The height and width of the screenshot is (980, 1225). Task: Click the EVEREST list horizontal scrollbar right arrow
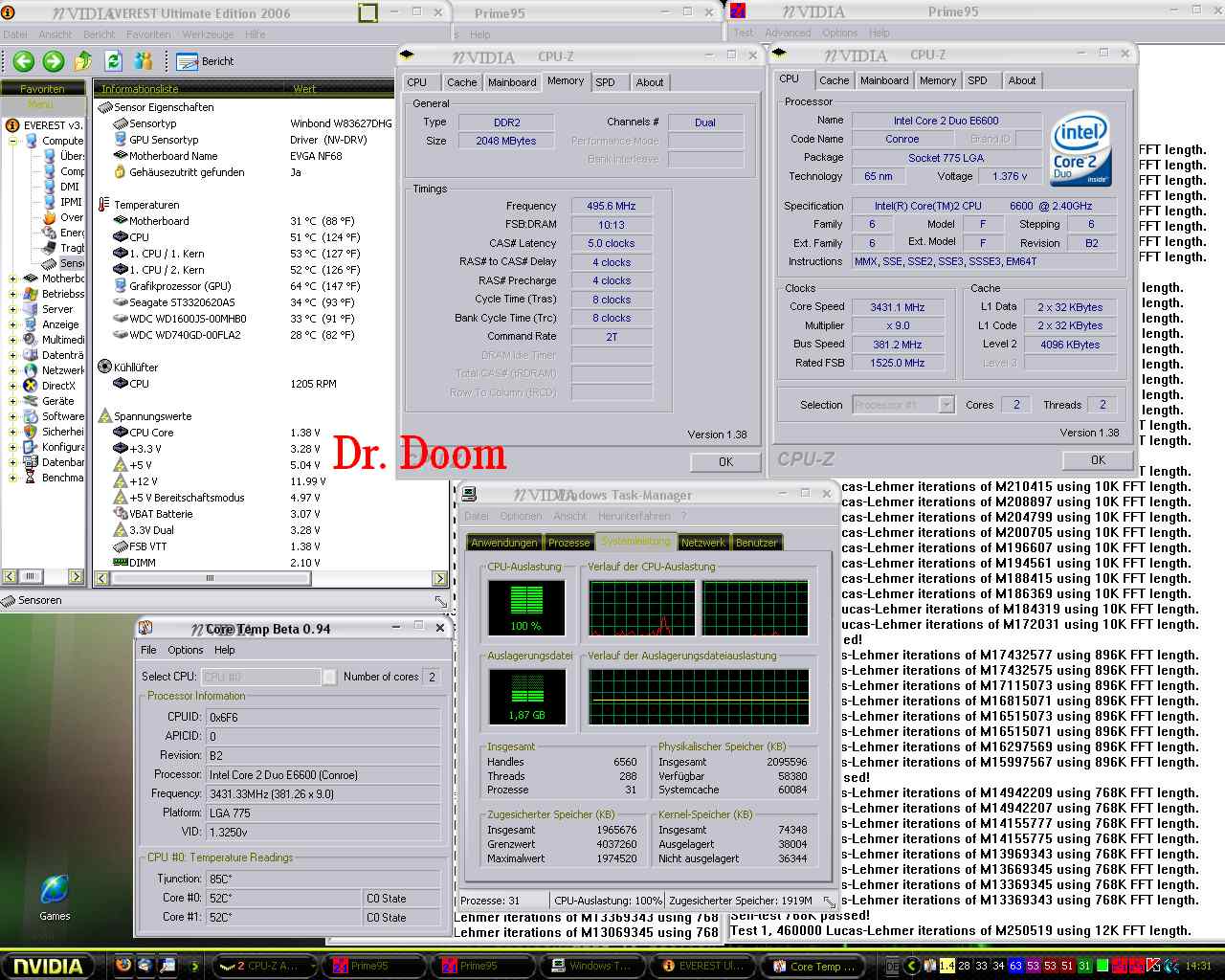[439, 578]
